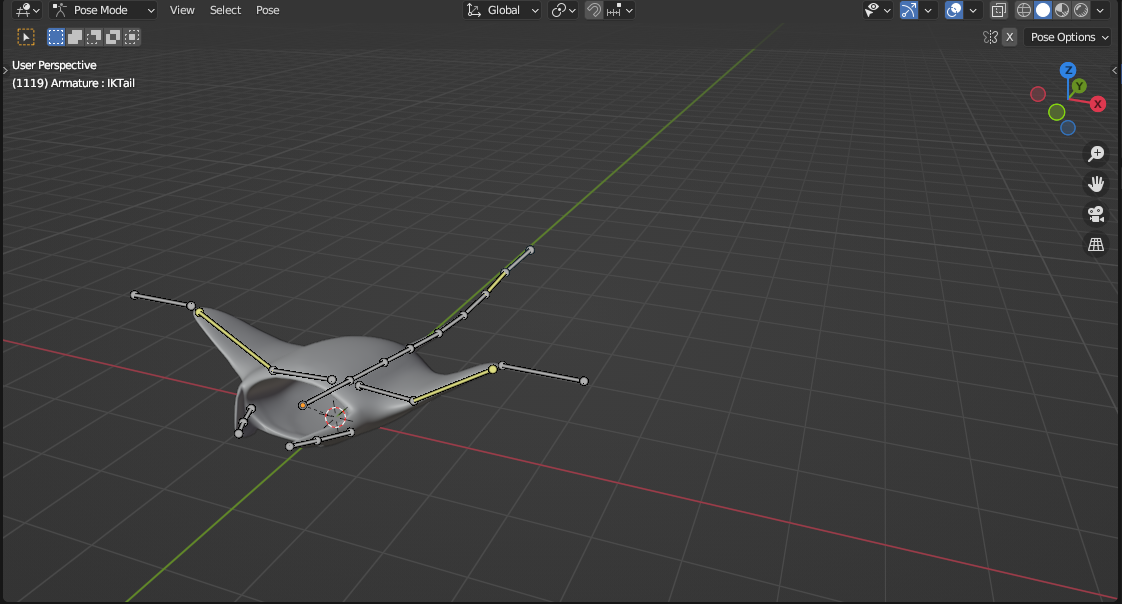This screenshot has height=604, width=1122.
Task: Click the User Perspective label
Action: [54, 65]
